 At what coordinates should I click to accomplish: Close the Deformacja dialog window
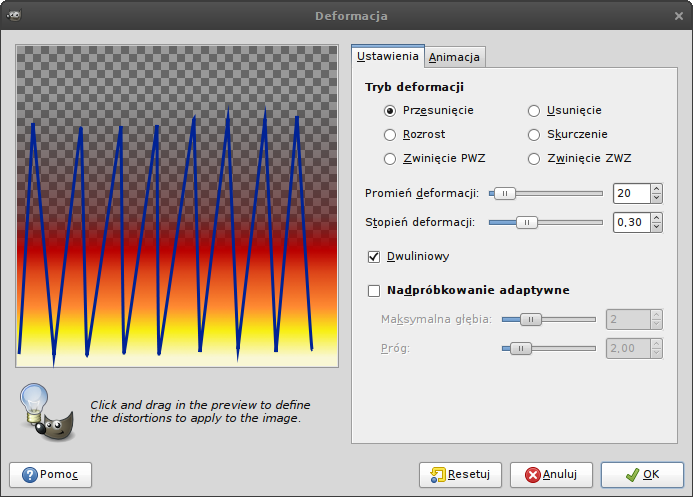[678, 15]
